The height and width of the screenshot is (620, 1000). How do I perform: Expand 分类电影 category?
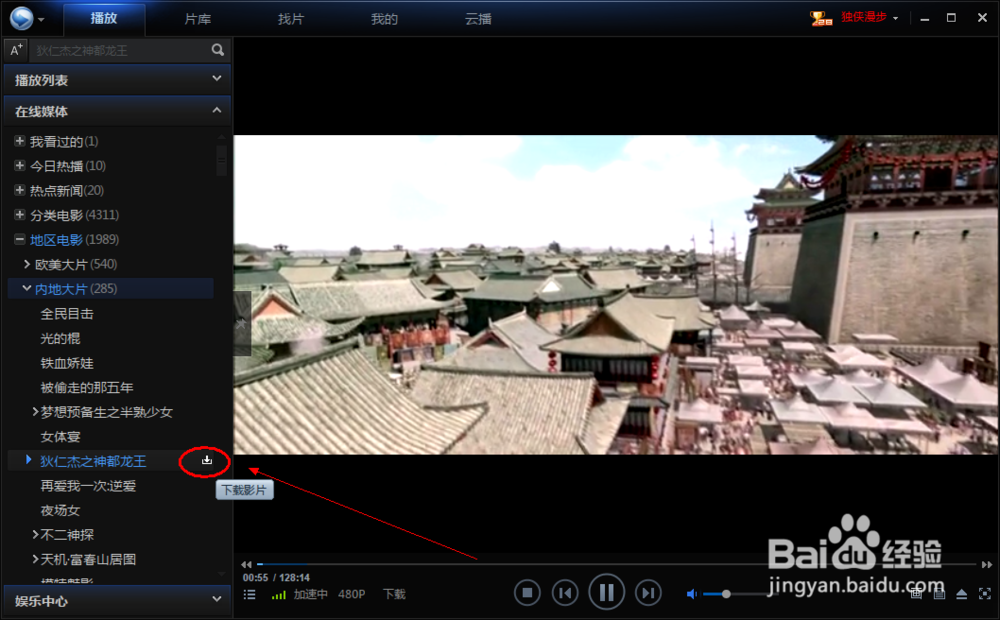pos(20,214)
